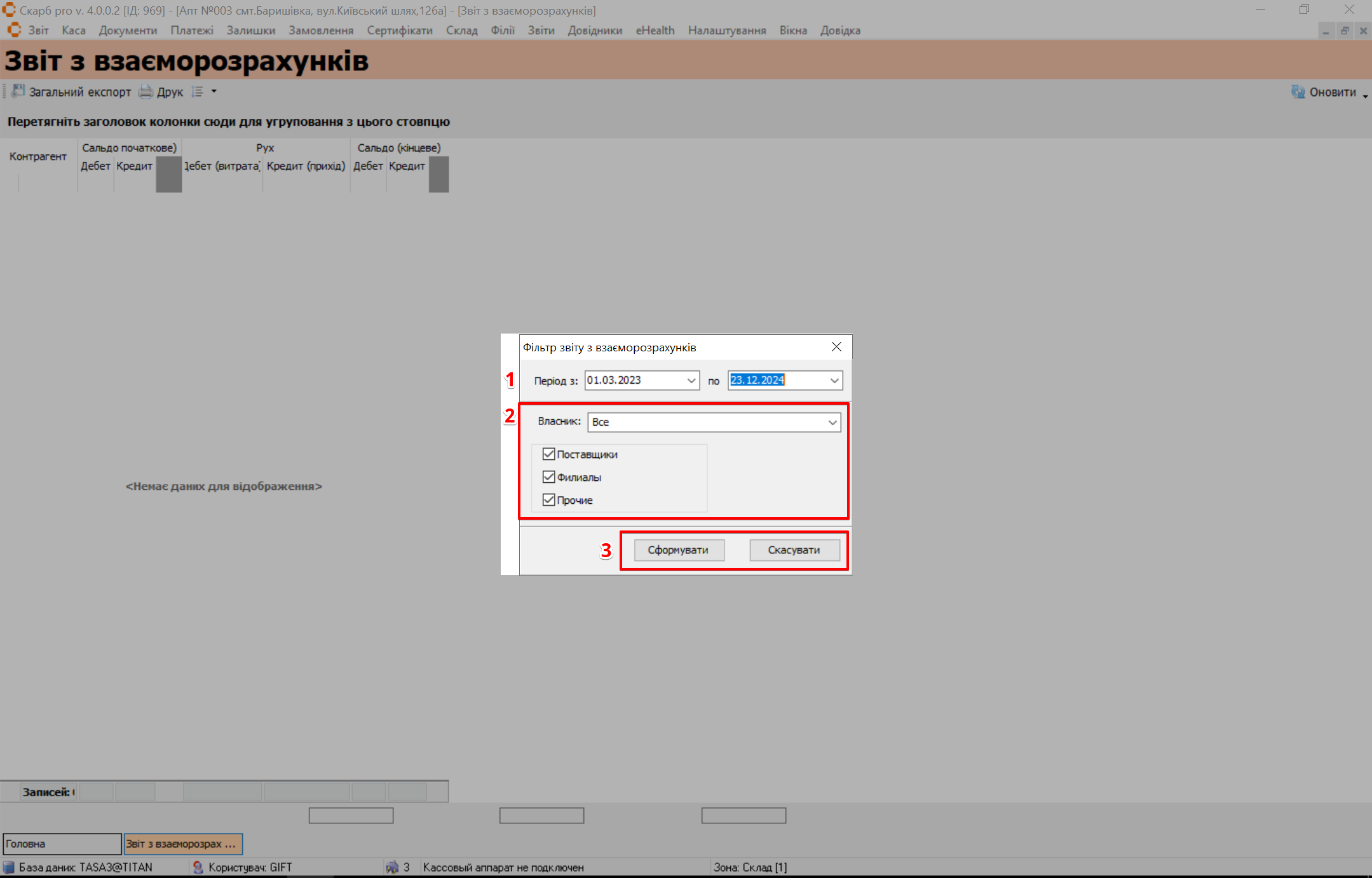Click the Дебет (витрата) column header
1372x878 pixels.
tap(222, 166)
